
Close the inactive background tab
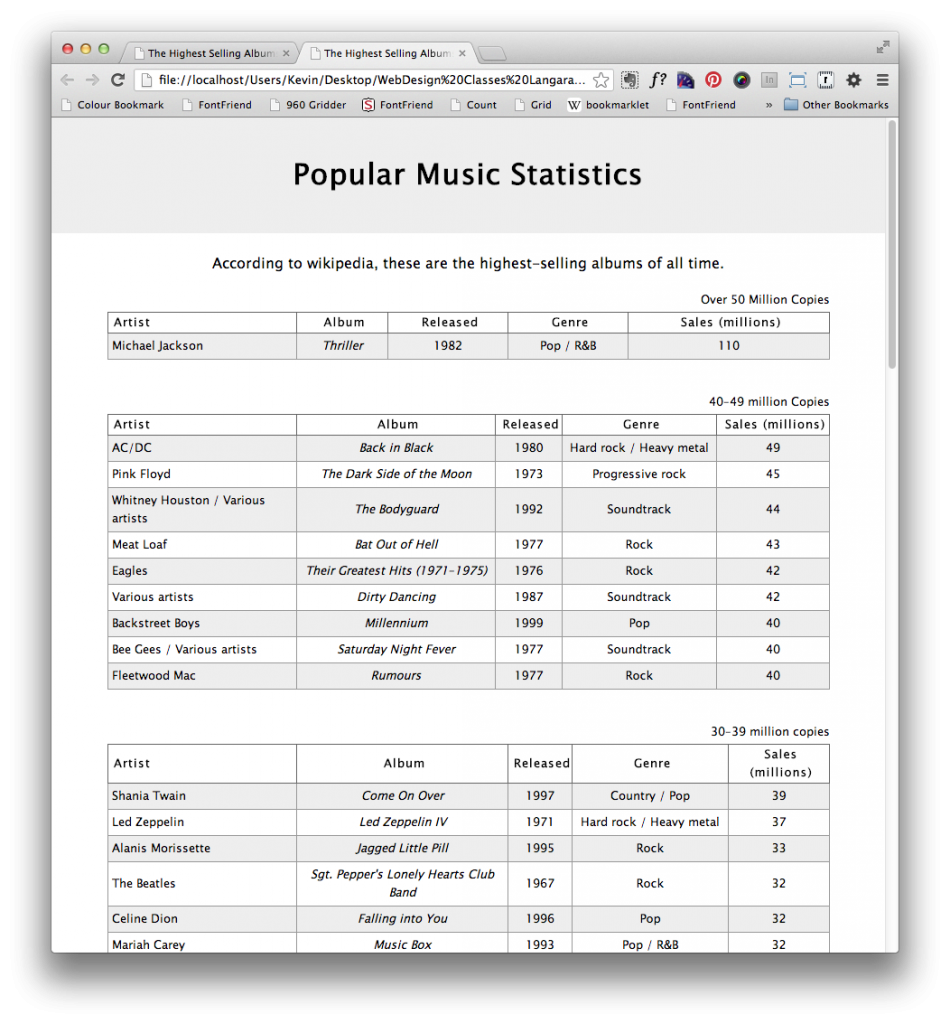(x=286, y=54)
